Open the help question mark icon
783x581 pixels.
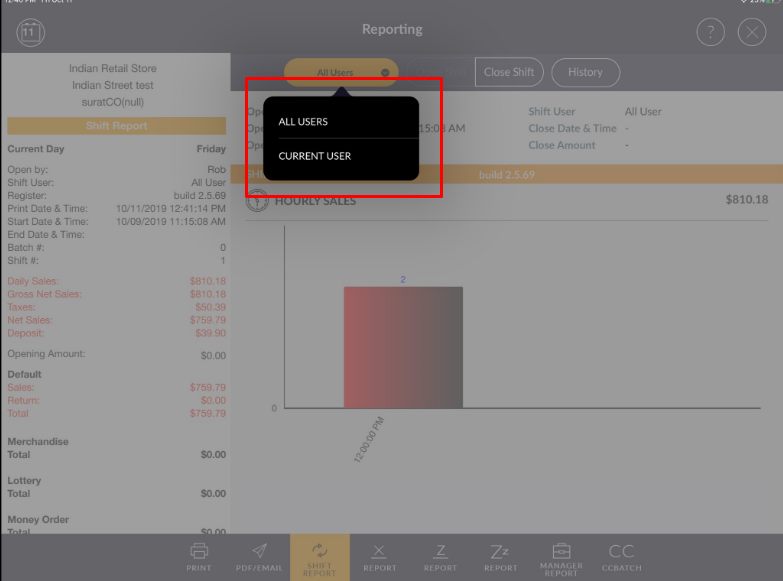pyautogui.click(x=710, y=32)
